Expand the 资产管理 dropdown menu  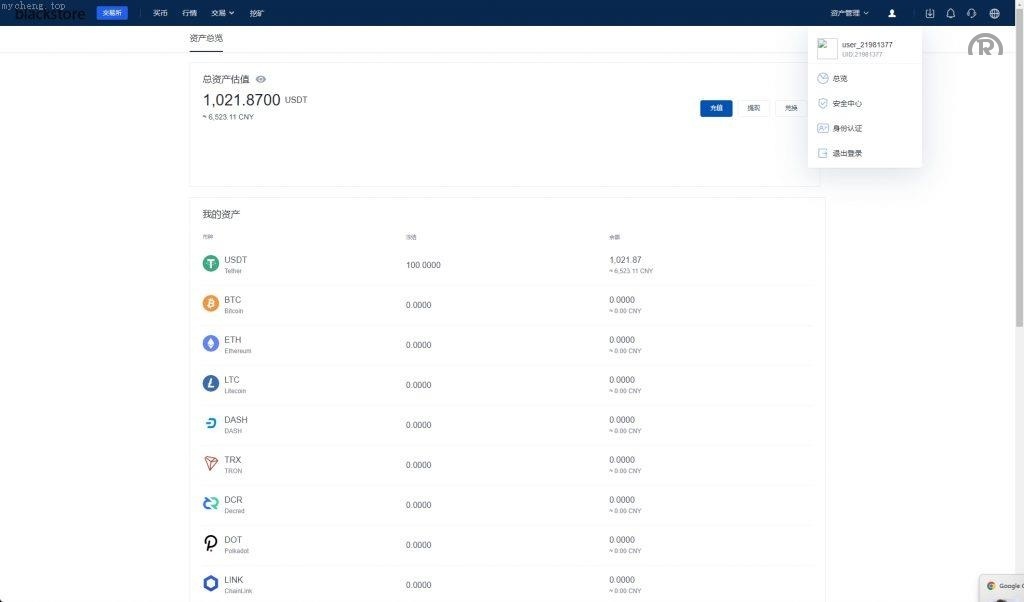pyautogui.click(x=849, y=13)
